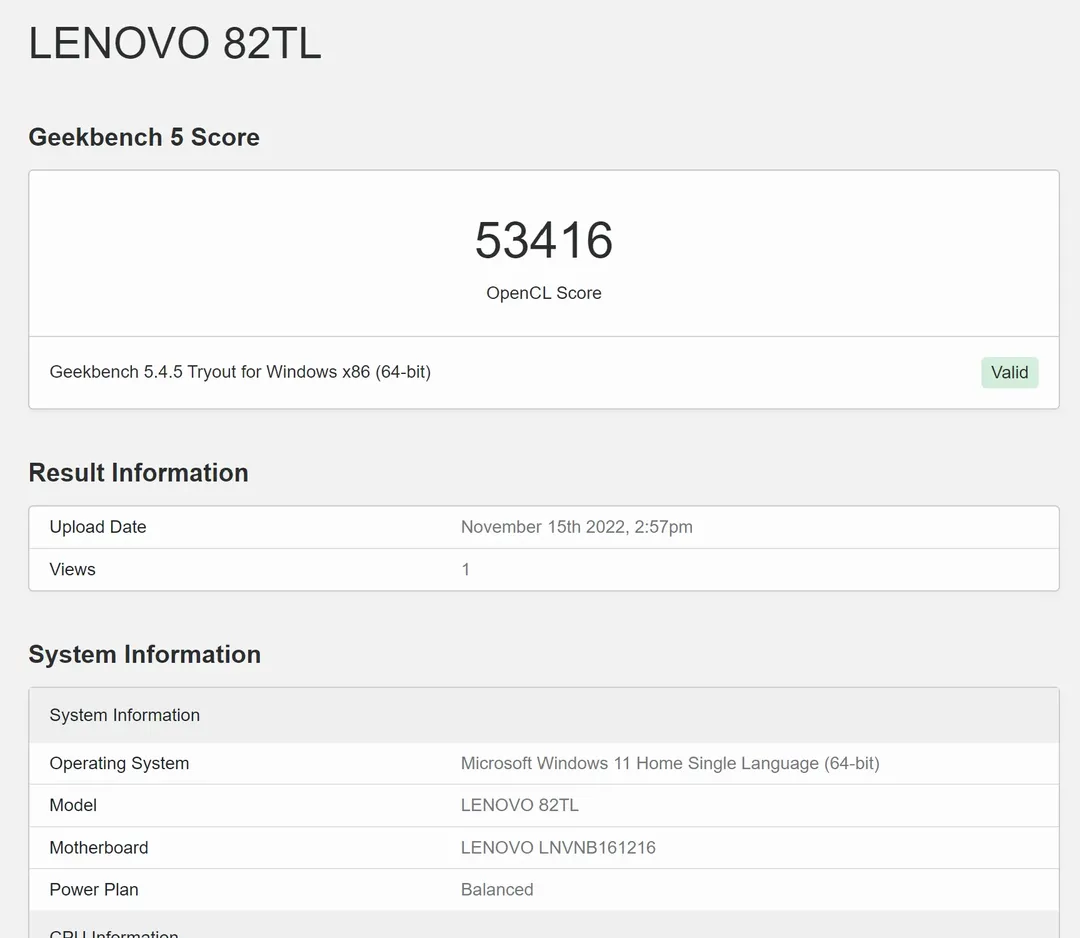Click the views count value 1
The width and height of the screenshot is (1080, 938).
(465, 569)
